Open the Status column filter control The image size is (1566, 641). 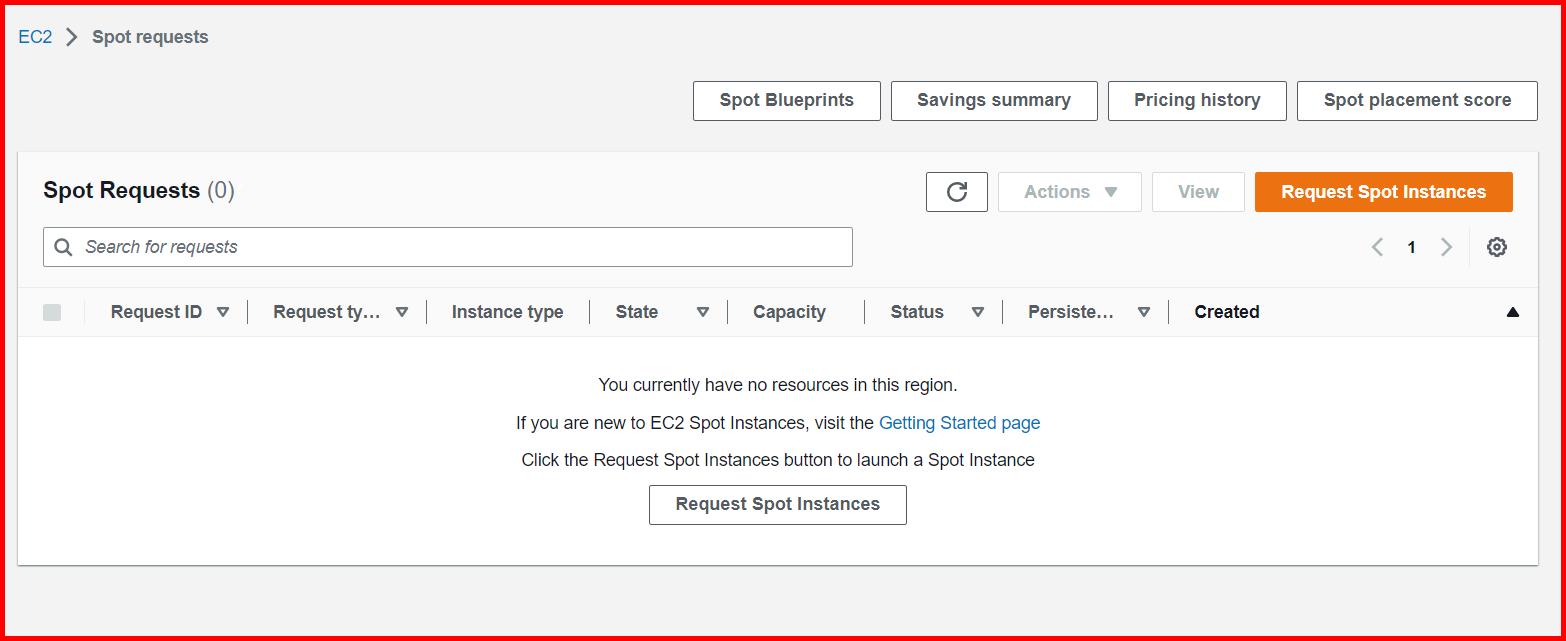point(978,311)
